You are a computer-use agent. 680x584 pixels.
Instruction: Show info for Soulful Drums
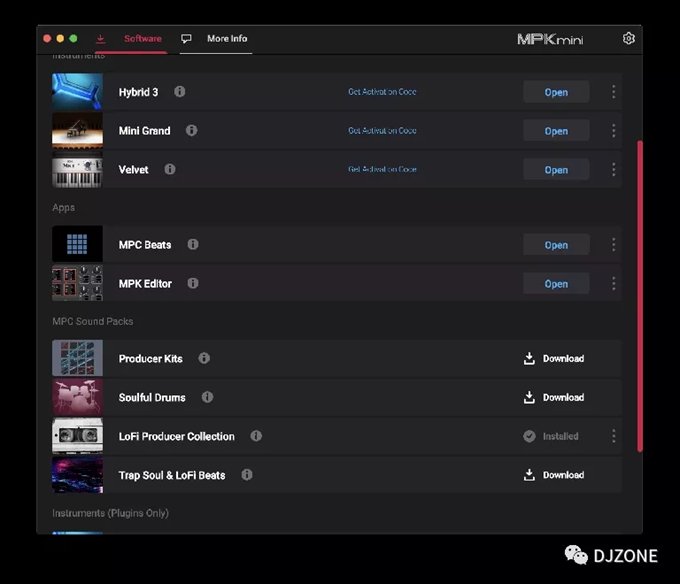tap(207, 397)
